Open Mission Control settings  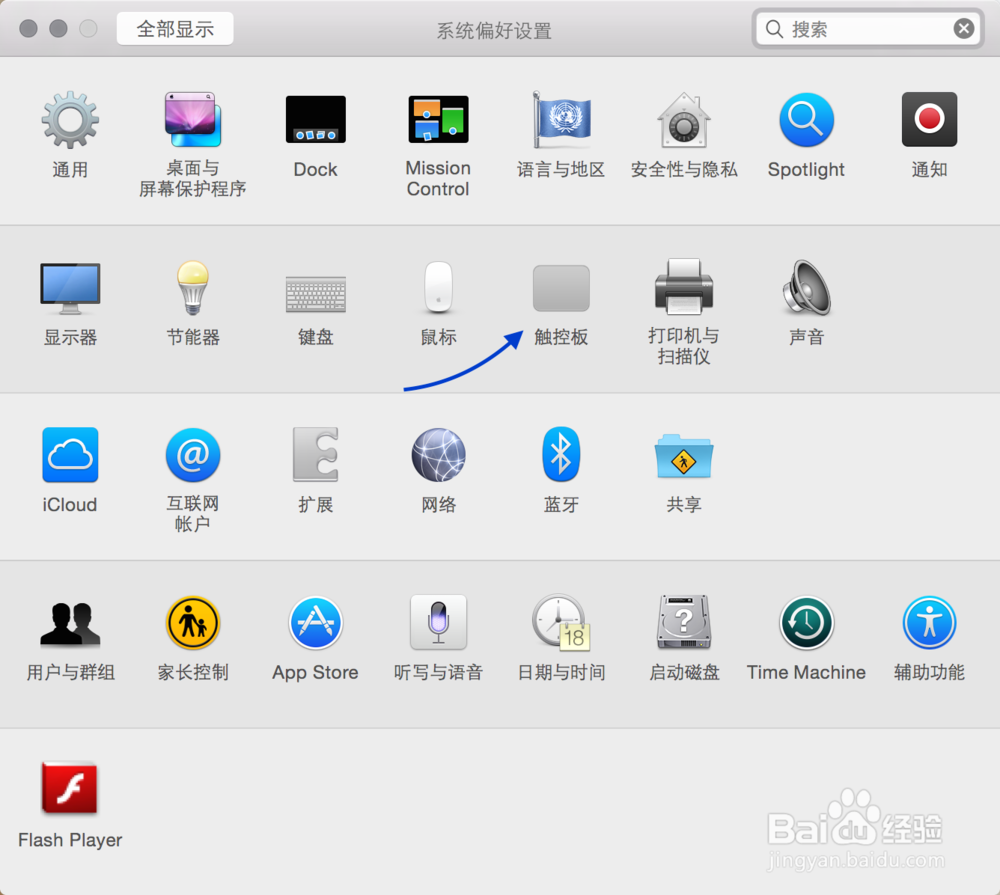(x=438, y=120)
